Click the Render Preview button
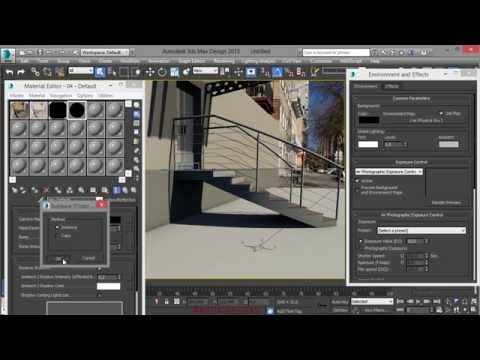480x360 pixels. point(447,203)
